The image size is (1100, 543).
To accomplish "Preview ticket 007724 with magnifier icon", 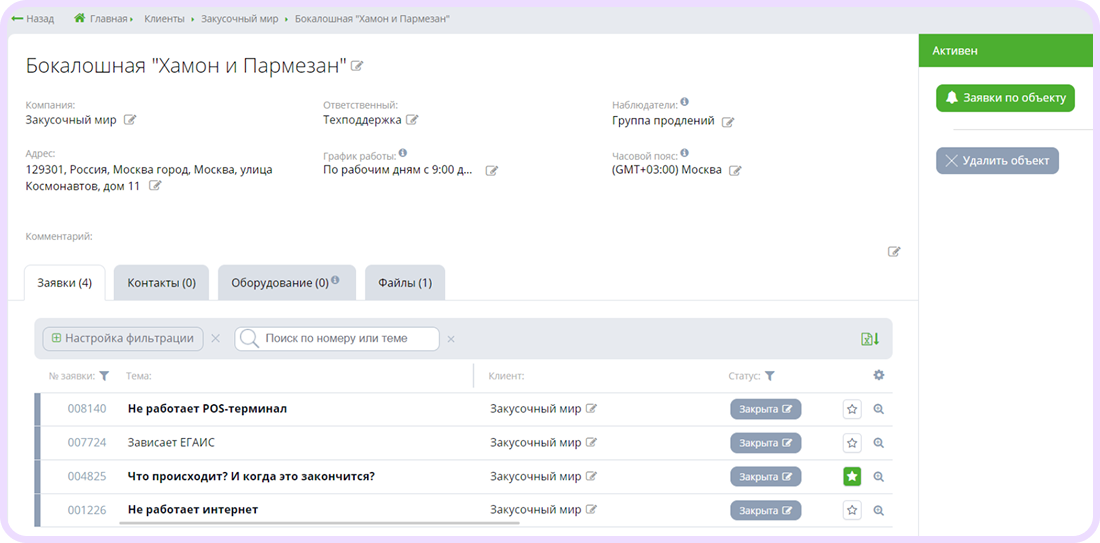I will 878,443.
